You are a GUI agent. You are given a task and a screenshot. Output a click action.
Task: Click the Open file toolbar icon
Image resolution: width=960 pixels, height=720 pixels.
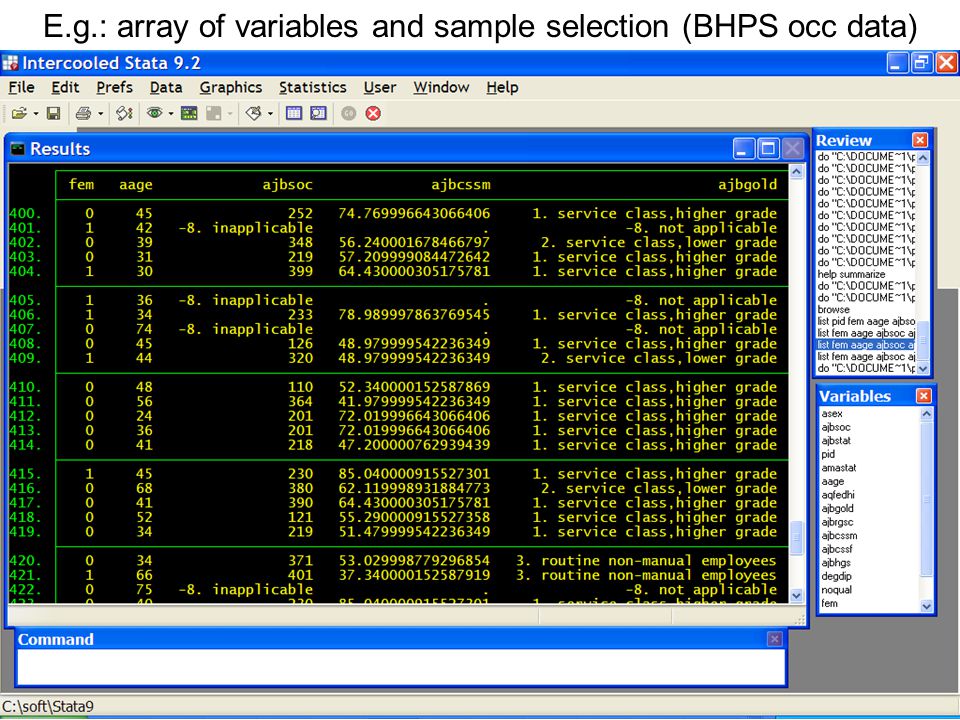pyautogui.click(x=19, y=113)
